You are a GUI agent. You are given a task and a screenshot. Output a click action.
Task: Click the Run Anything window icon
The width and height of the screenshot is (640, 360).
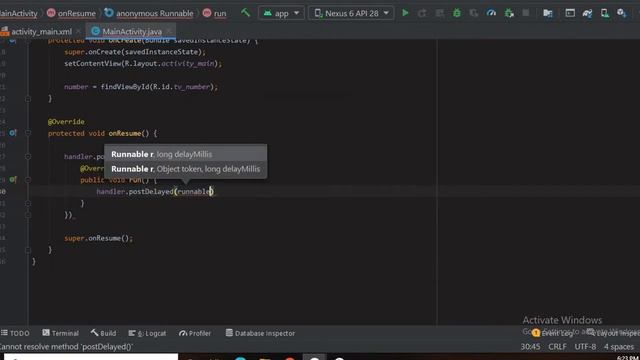[570, 13]
